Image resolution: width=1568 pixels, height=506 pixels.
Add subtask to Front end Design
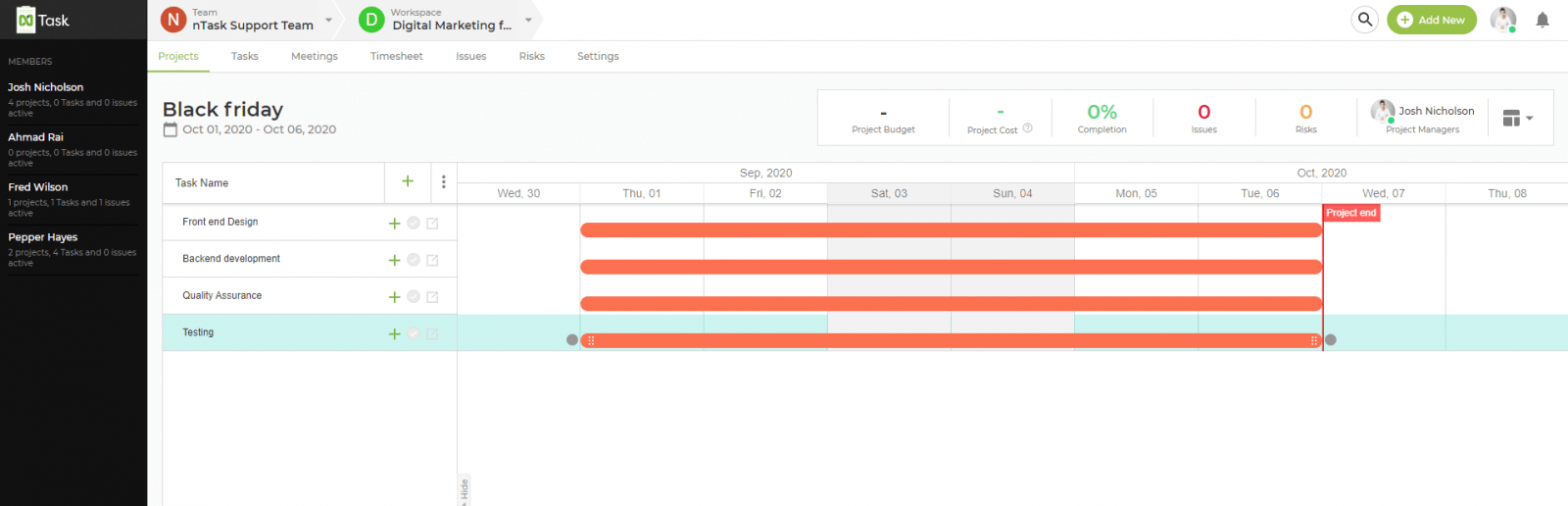[x=394, y=224]
